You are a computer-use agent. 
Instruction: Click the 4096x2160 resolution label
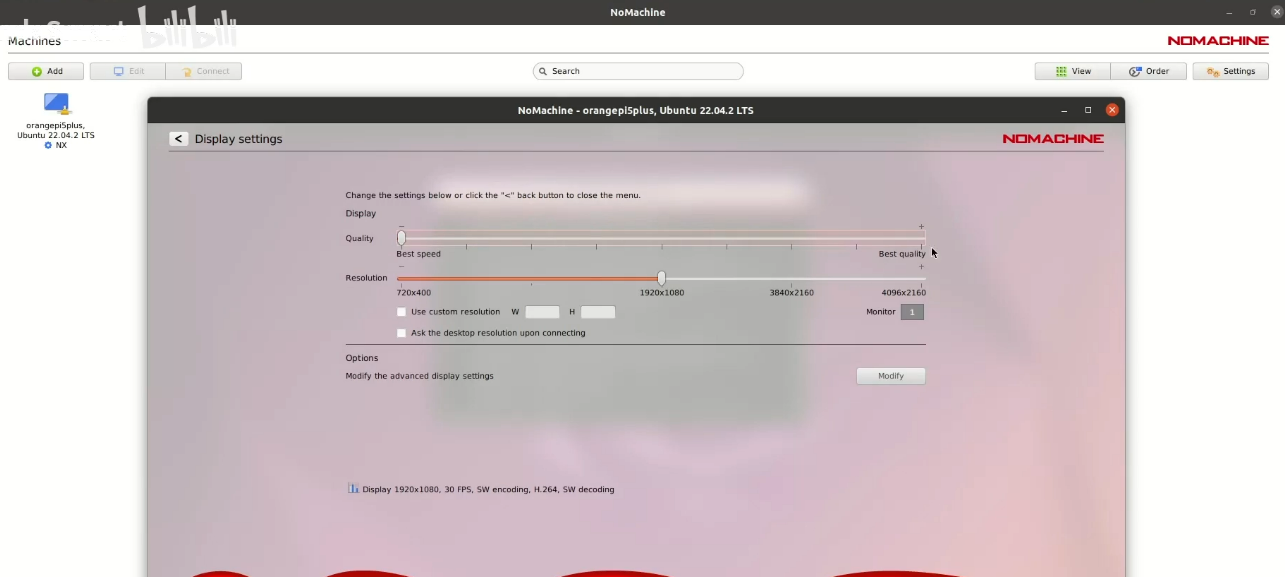click(x=903, y=293)
